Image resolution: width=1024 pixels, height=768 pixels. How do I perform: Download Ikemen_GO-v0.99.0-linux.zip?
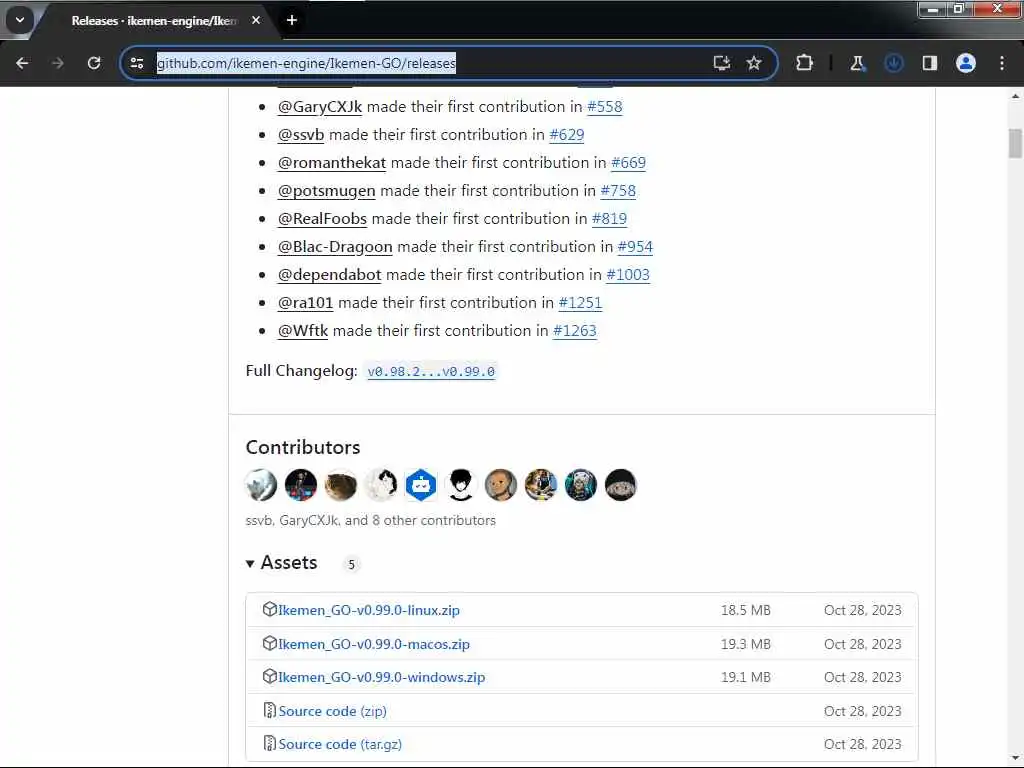pyautogui.click(x=369, y=611)
